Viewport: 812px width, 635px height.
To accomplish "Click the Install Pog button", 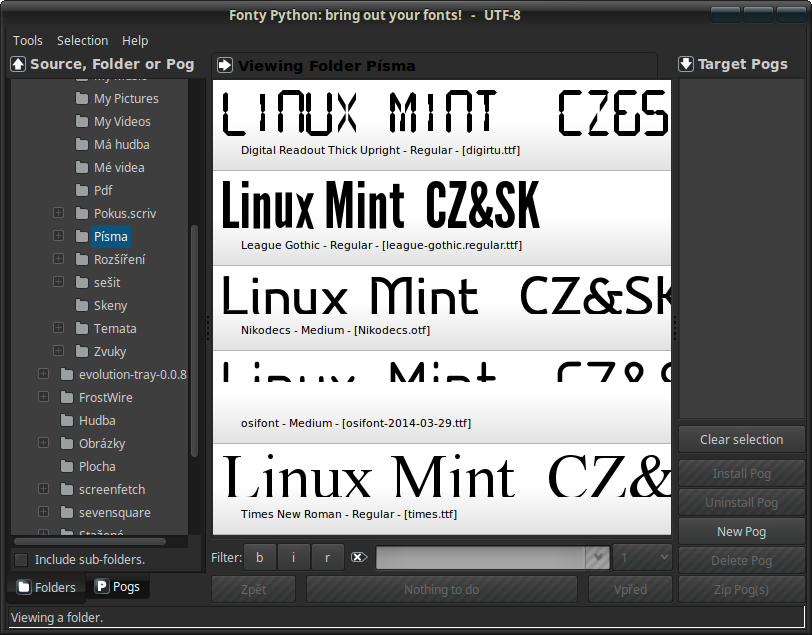I will [742, 474].
